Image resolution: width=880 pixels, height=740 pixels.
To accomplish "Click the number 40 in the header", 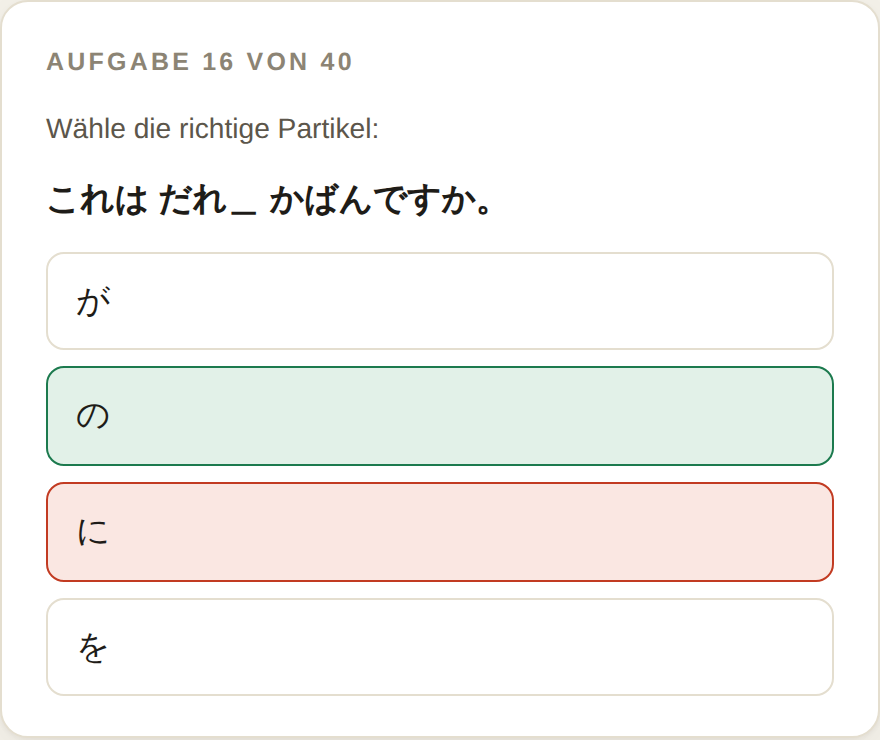I will point(336,62).
